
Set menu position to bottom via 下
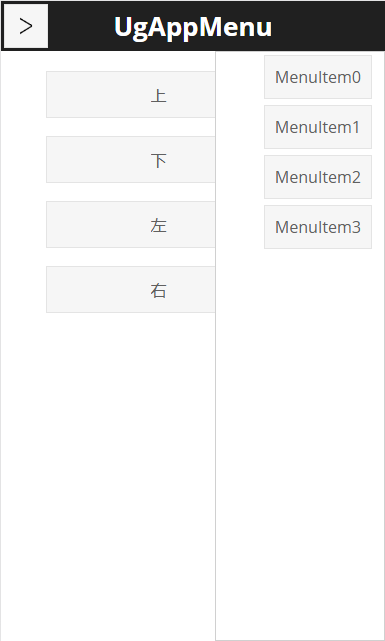pos(131,159)
